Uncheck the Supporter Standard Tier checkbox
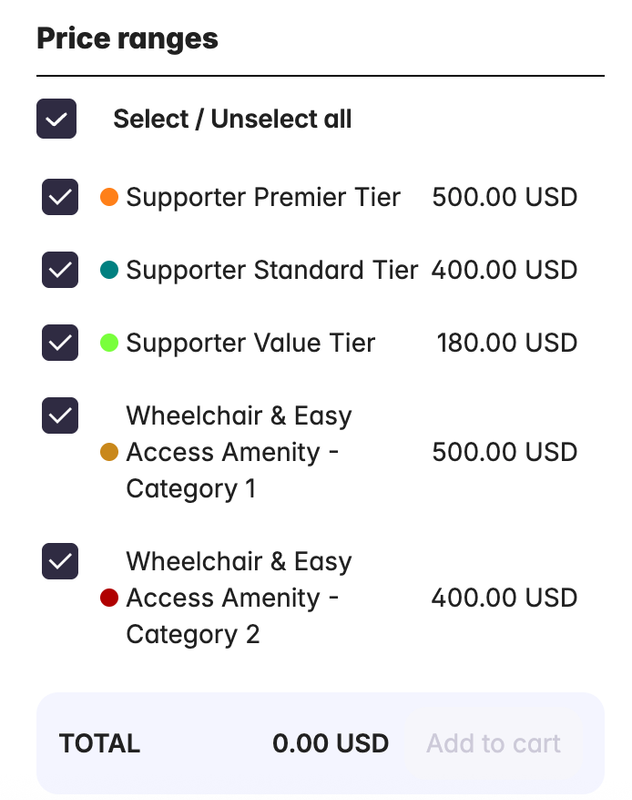This screenshot has height=800, width=632. (x=60, y=270)
